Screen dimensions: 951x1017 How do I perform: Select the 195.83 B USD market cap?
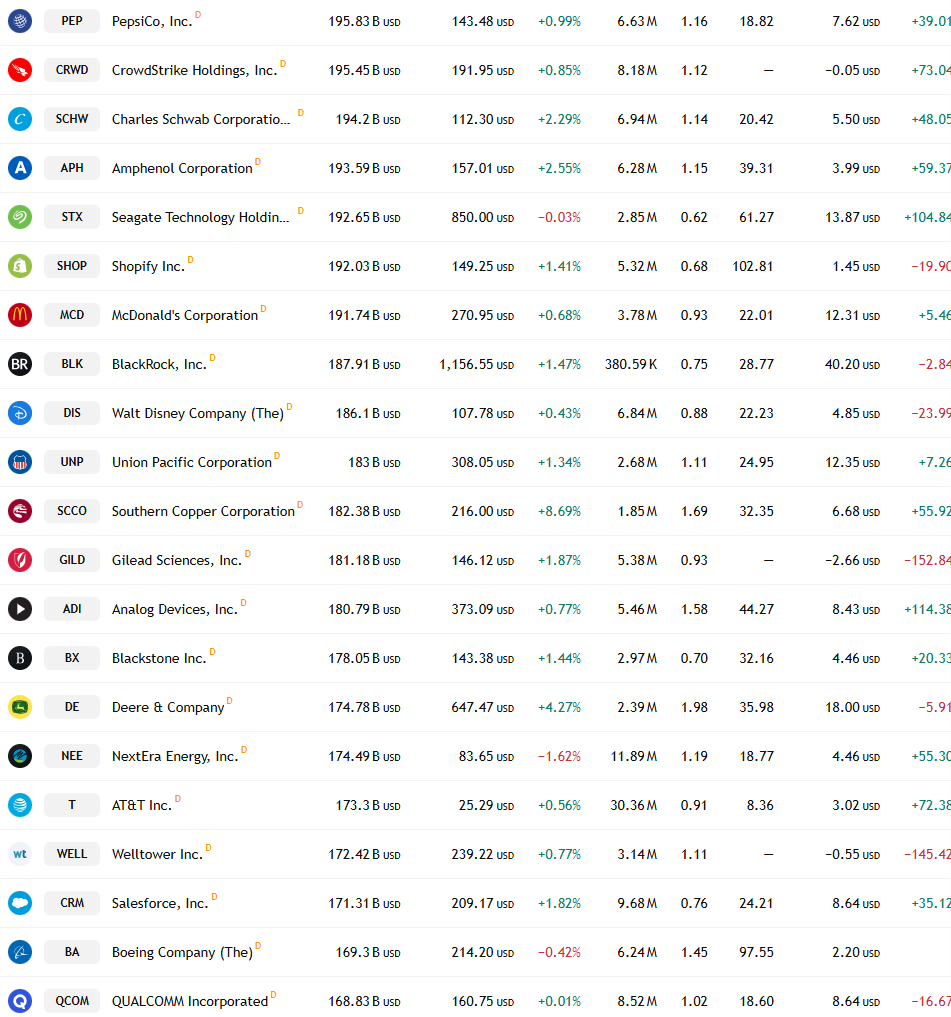(365, 21)
